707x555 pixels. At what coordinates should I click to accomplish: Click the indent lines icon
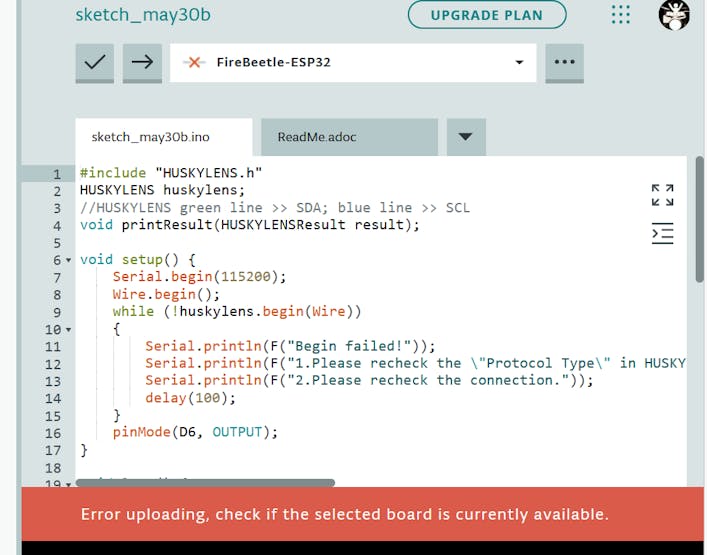(x=662, y=234)
